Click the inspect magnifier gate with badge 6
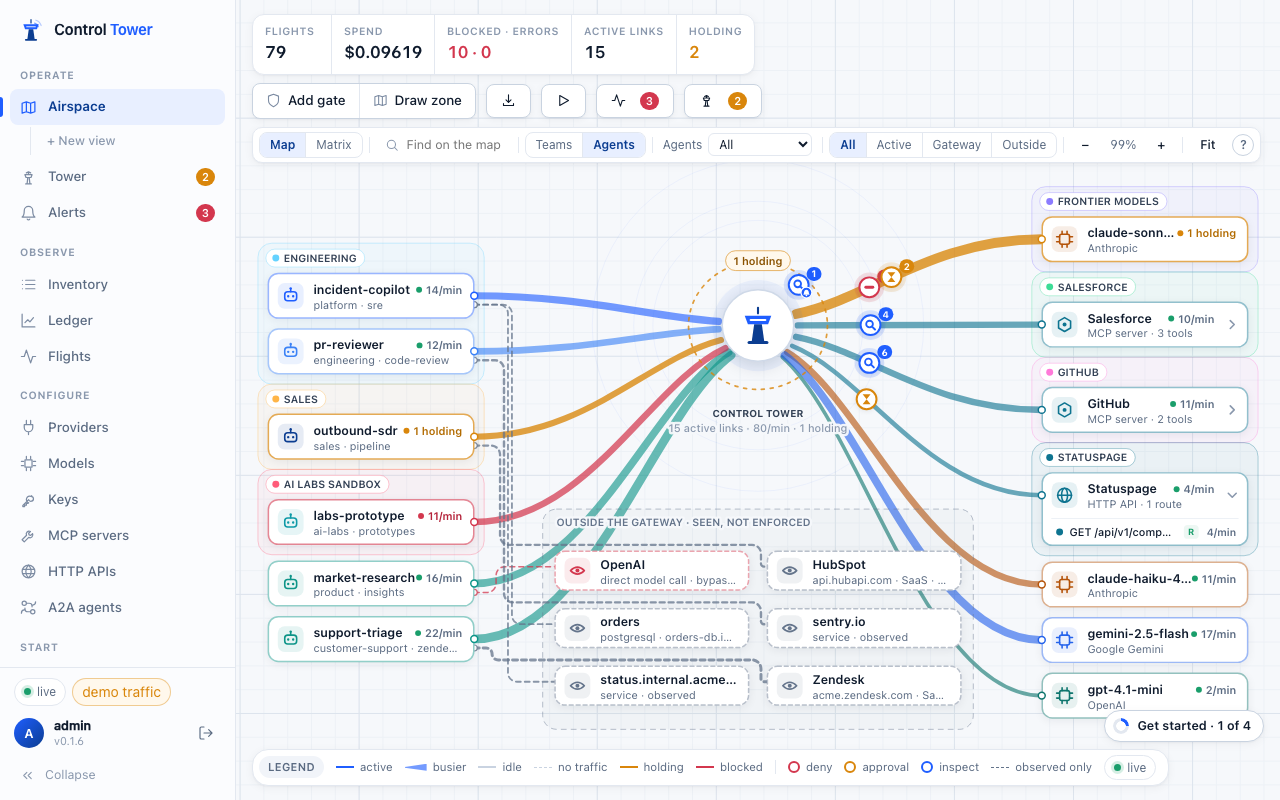This screenshot has width=1280, height=800. point(869,364)
